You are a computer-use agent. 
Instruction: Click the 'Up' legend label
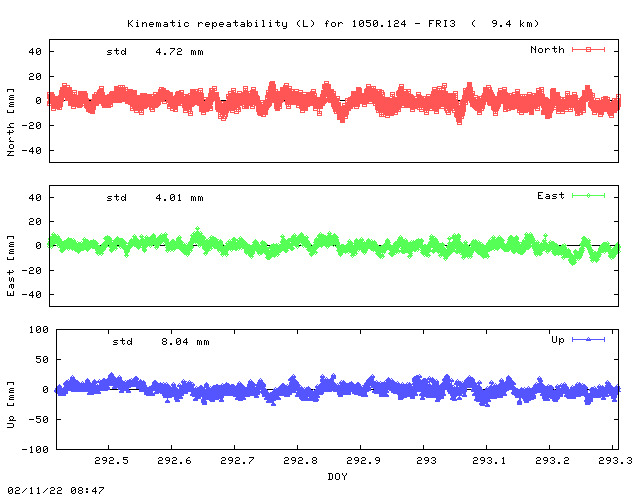tap(558, 340)
